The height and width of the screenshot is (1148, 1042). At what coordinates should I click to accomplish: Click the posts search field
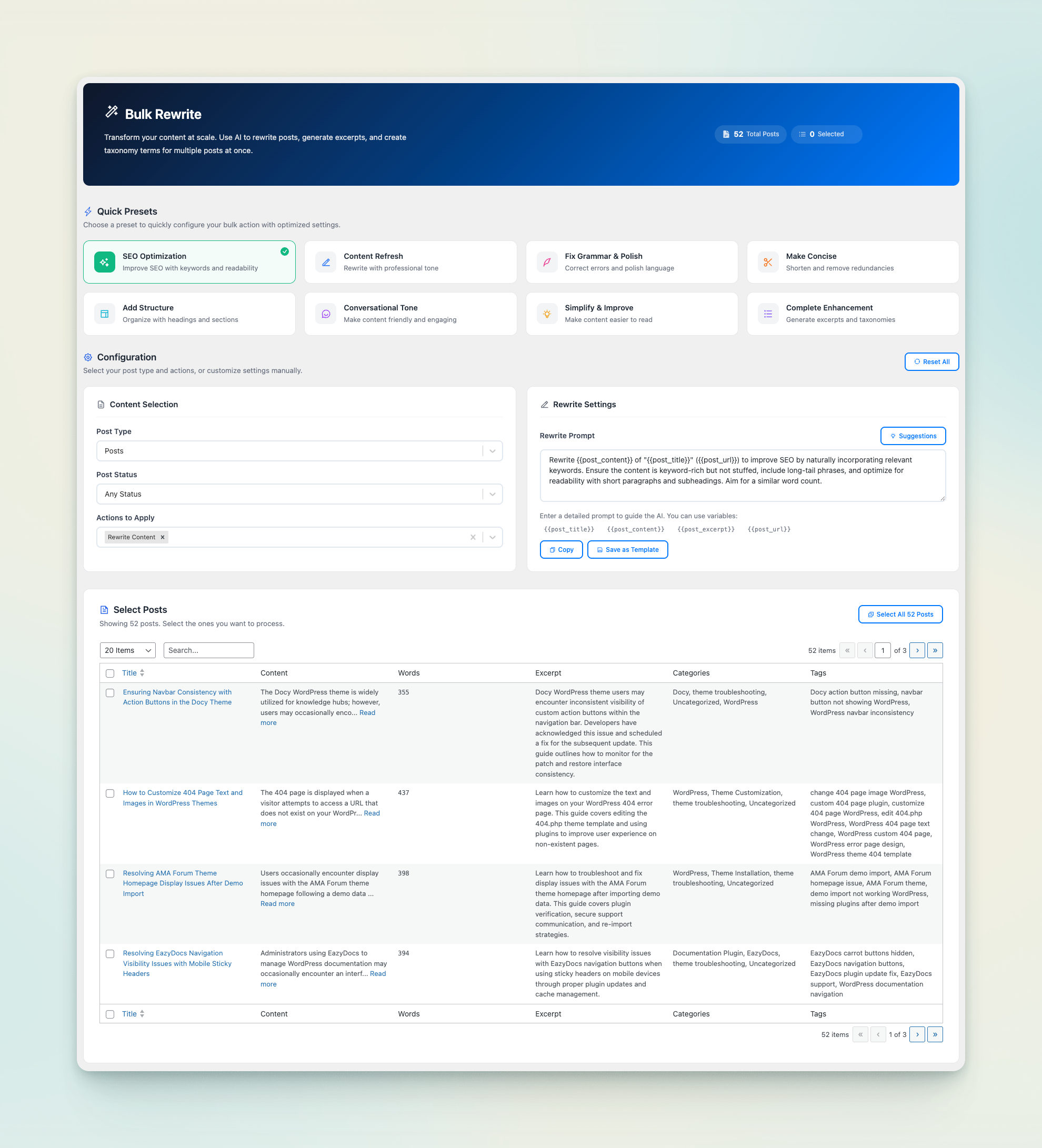[x=208, y=650]
